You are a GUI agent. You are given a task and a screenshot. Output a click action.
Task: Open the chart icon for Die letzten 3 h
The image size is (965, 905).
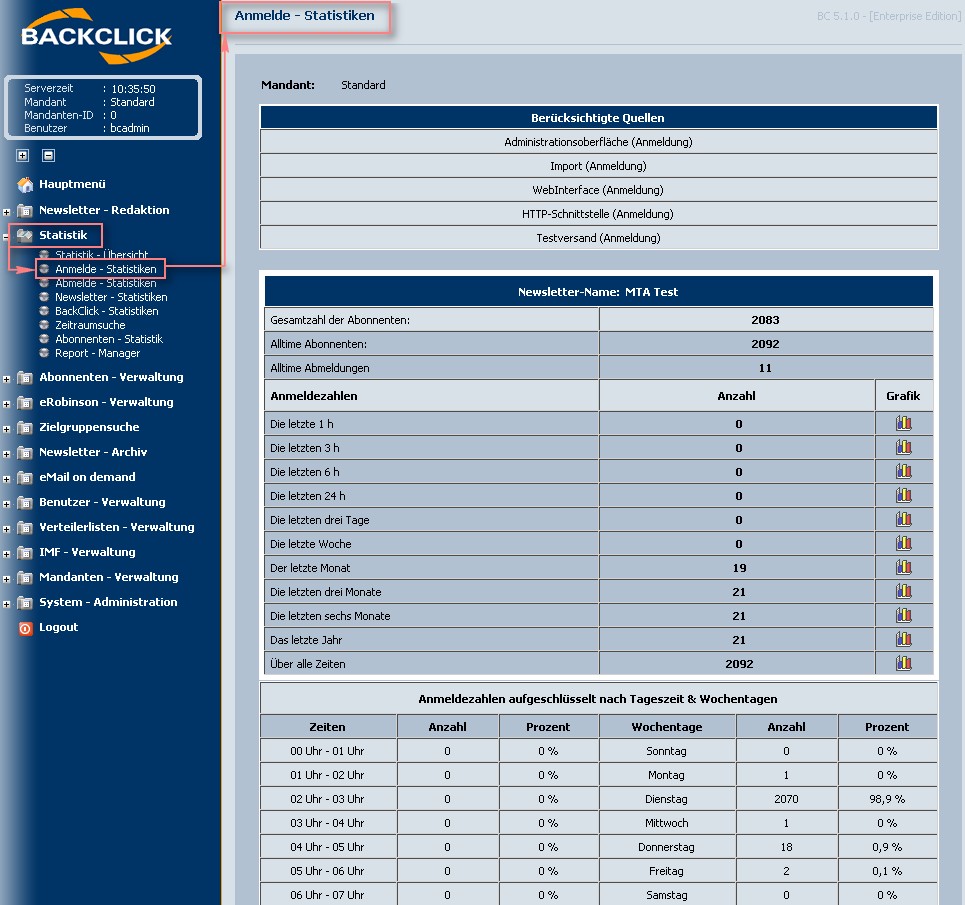point(903,447)
